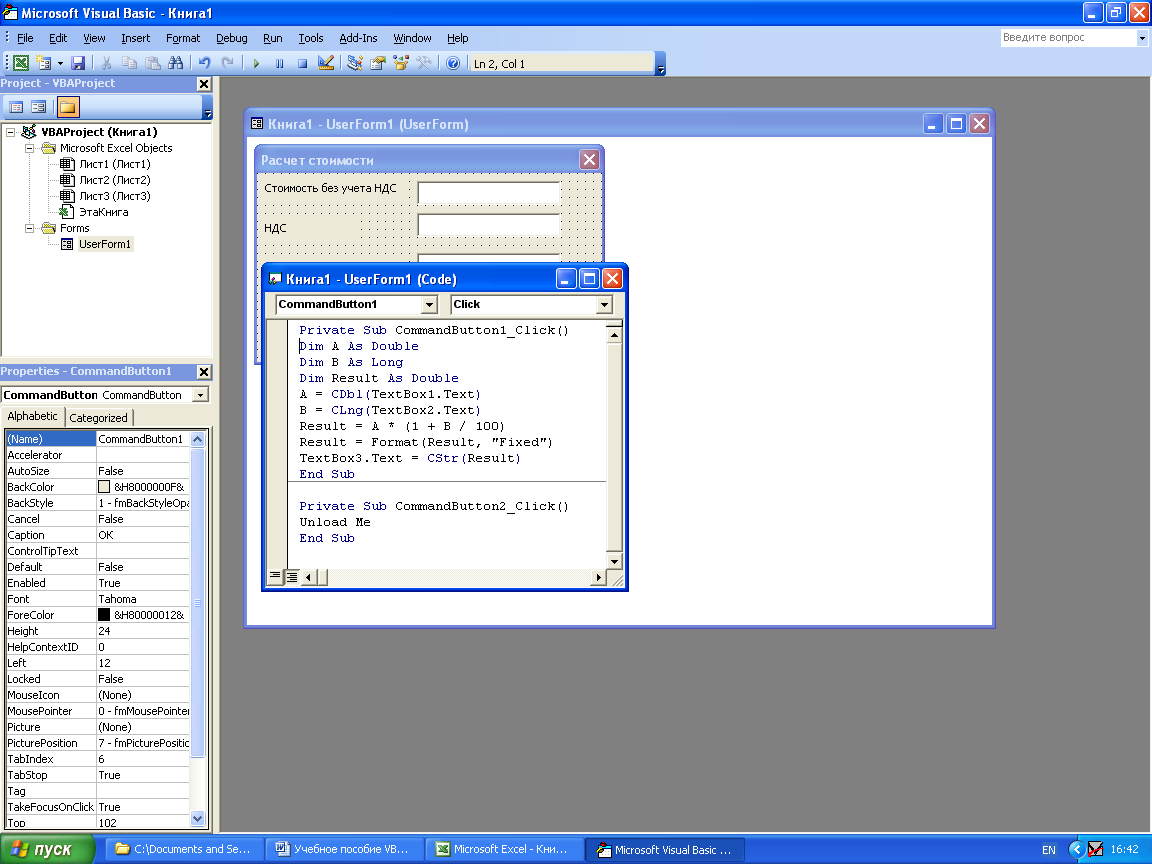Open Visual Basic Help question icon
Viewport: 1152px width, 864px height.
click(x=453, y=64)
